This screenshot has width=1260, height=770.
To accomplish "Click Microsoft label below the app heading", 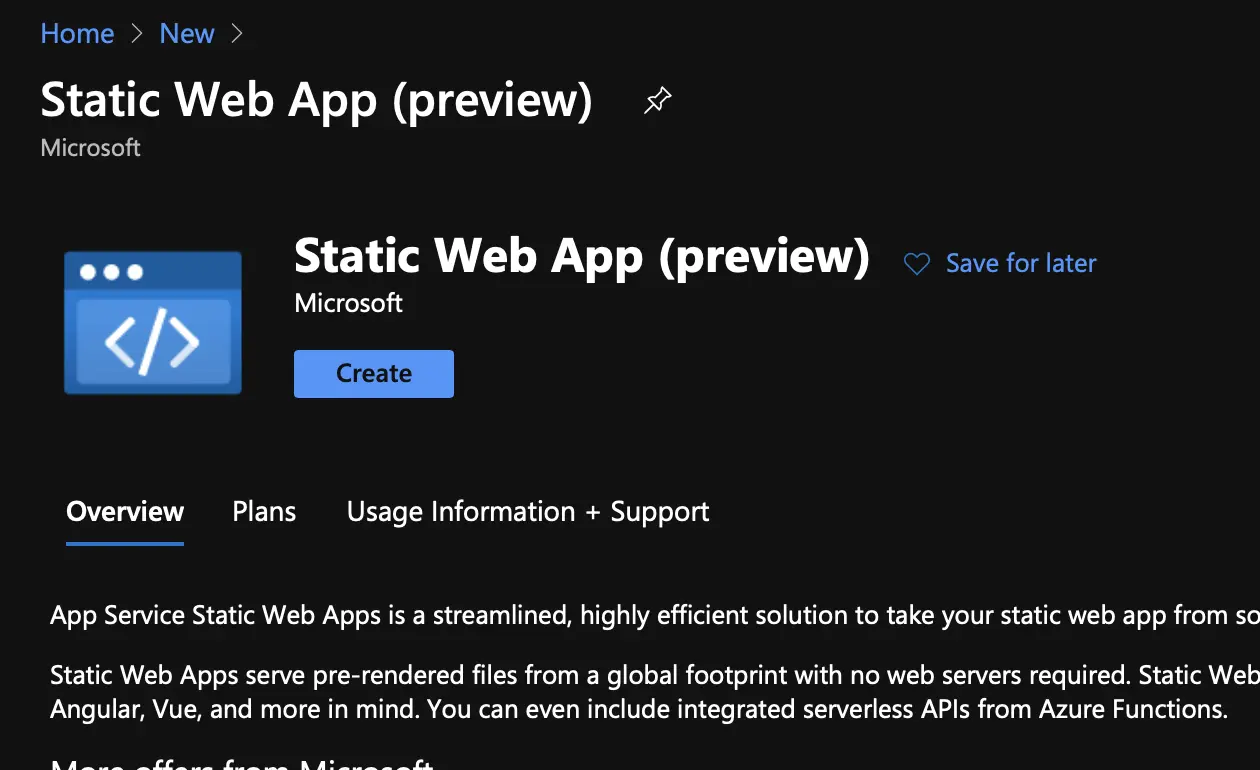I will click(x=348, y=303).
